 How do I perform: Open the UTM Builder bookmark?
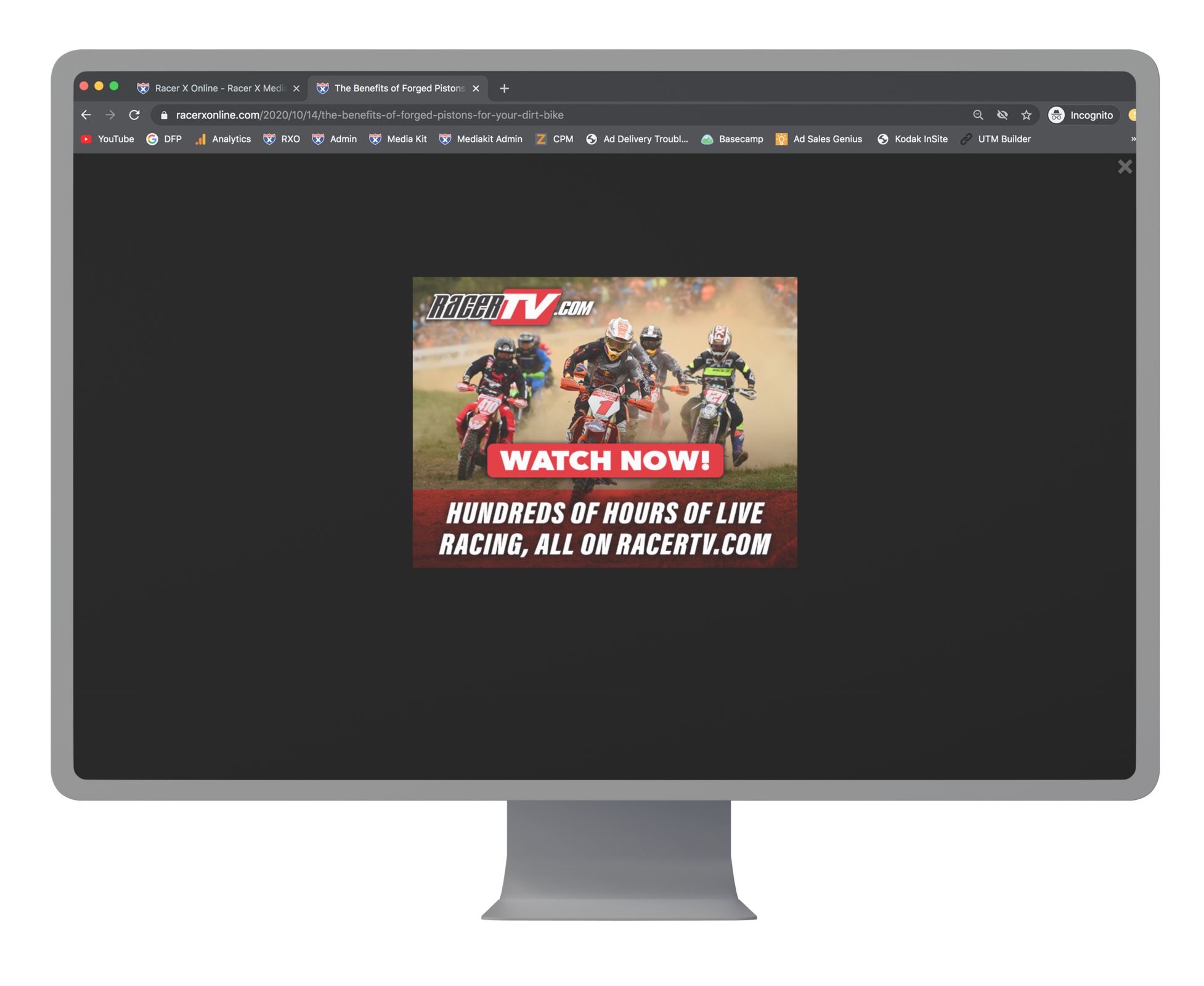[x=996, y=139]
